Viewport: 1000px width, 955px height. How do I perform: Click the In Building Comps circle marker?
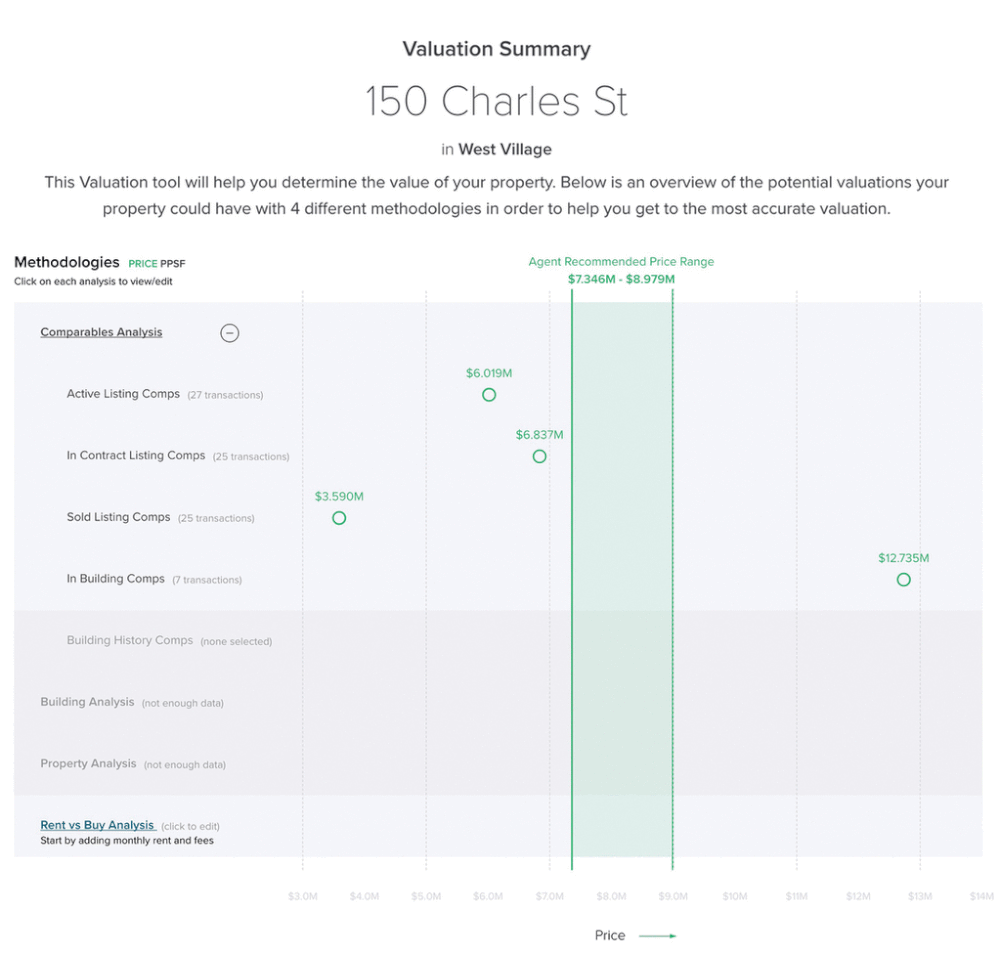point(904,580)
